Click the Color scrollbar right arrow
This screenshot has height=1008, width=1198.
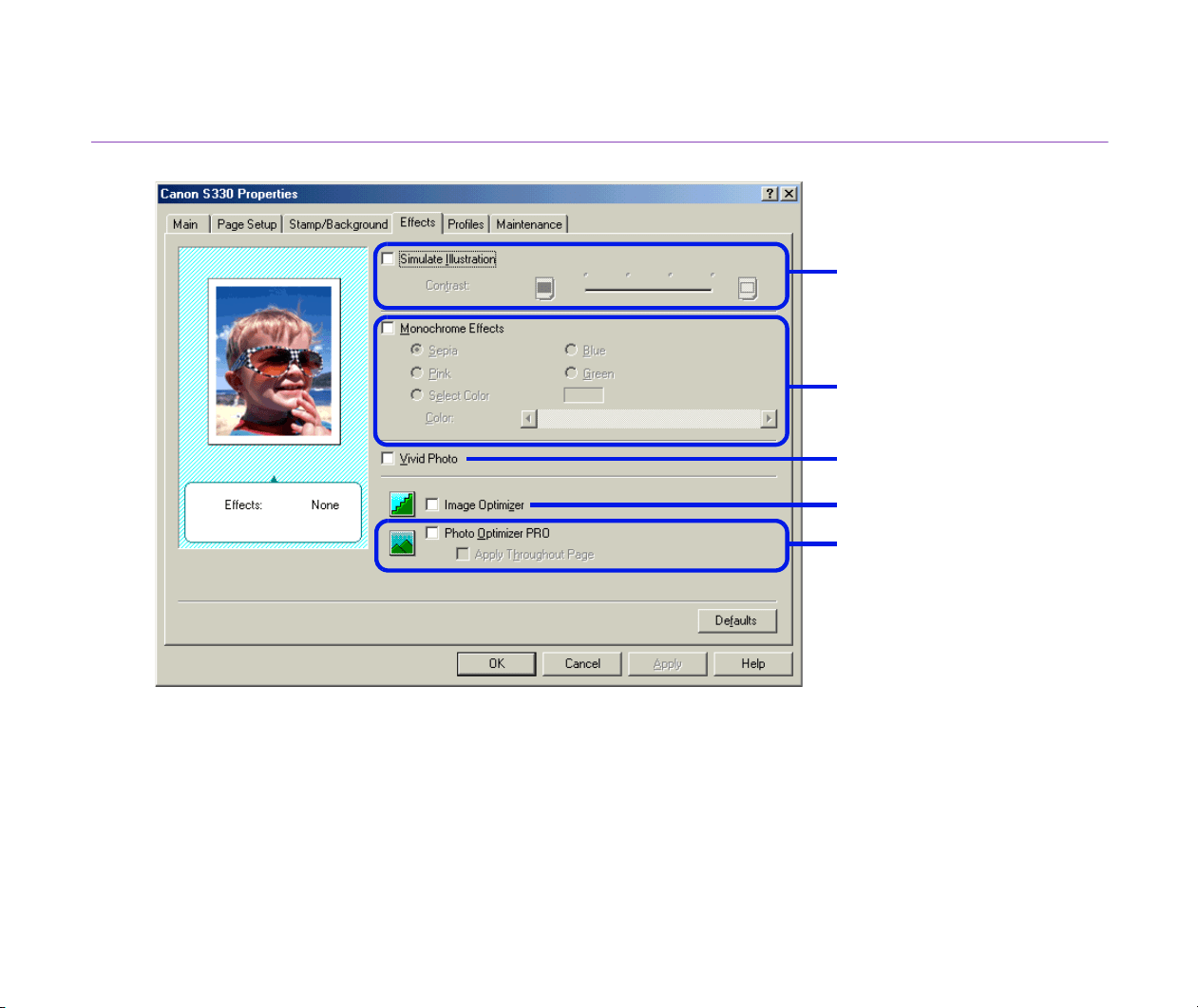(770, 418)
